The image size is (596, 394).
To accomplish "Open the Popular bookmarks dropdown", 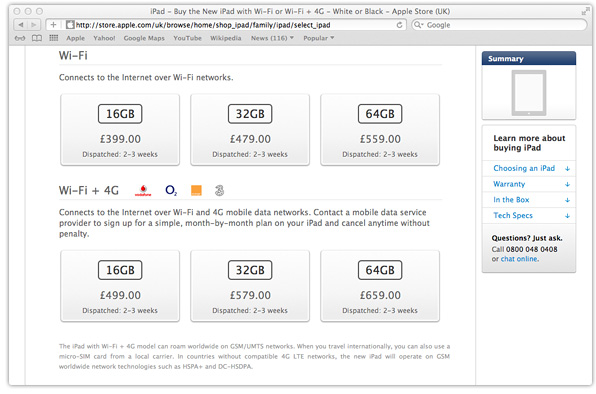I will [x=319, y=38].
